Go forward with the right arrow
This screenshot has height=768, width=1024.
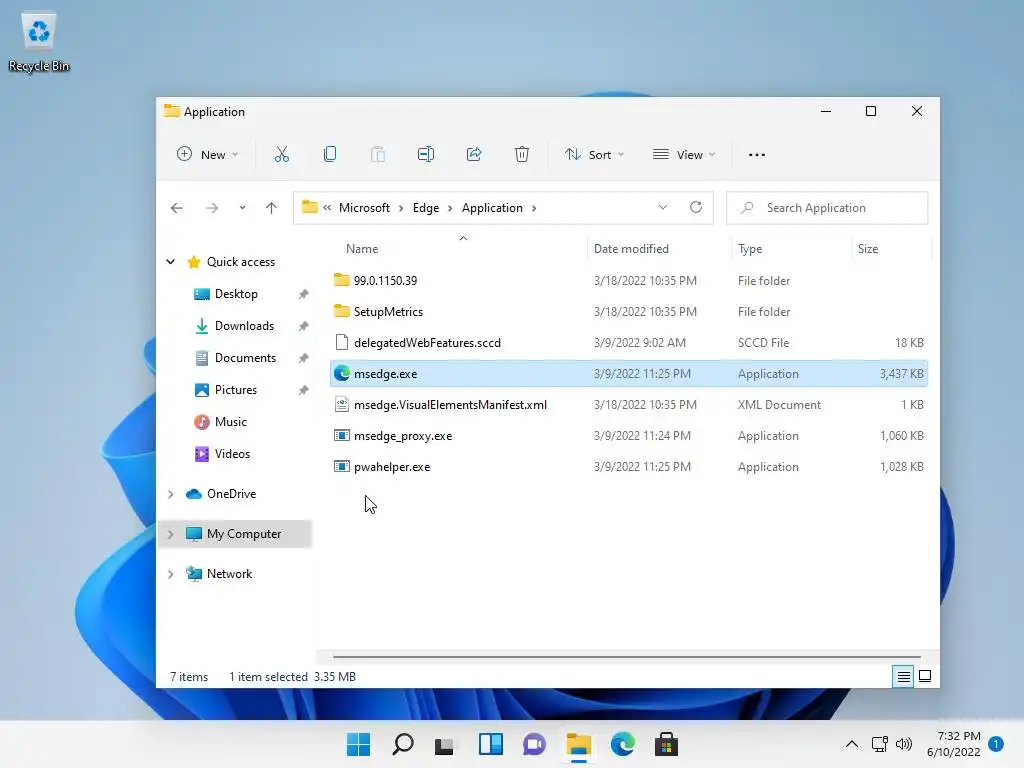click(212, 208)
